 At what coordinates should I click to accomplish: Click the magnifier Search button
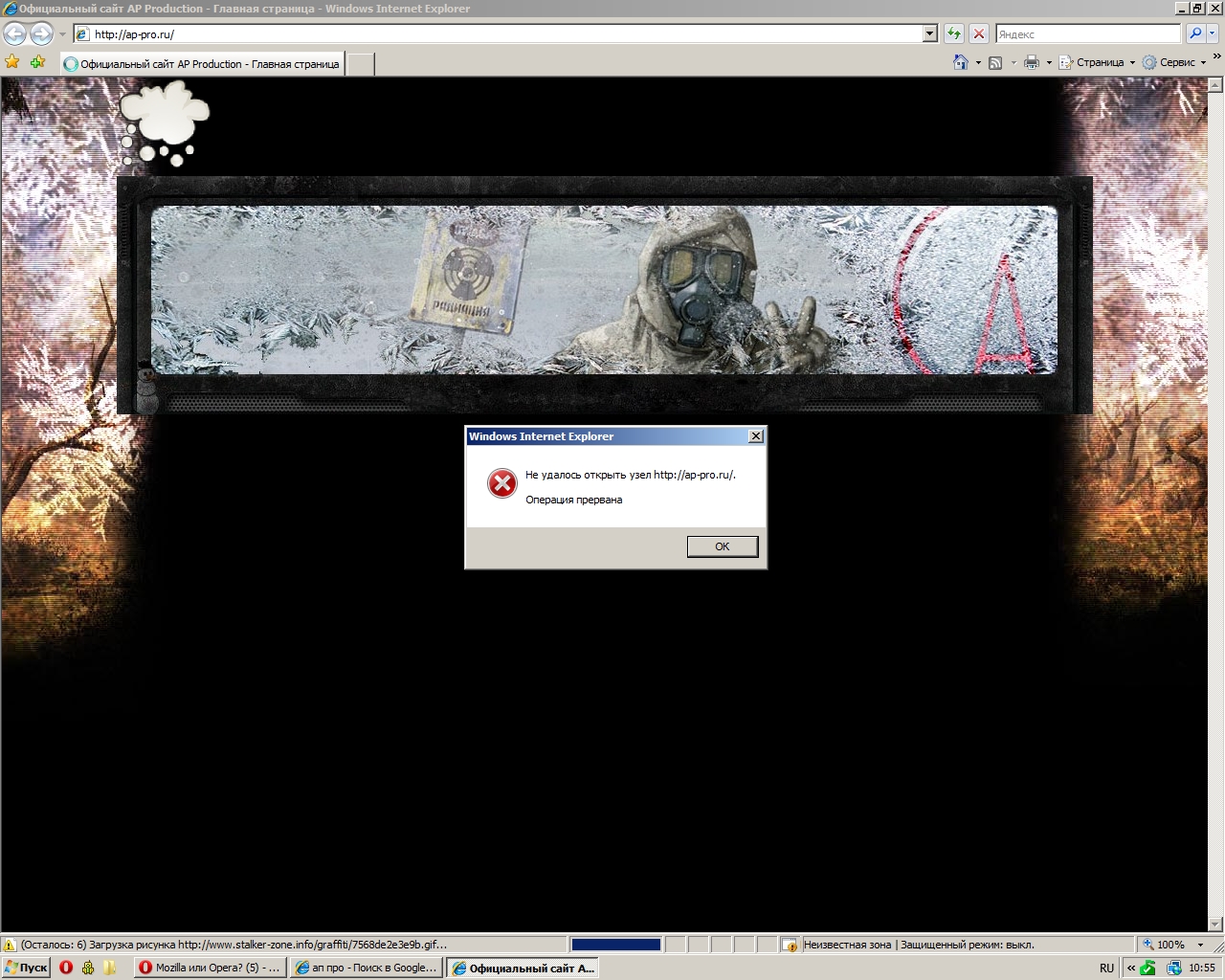1195,33
